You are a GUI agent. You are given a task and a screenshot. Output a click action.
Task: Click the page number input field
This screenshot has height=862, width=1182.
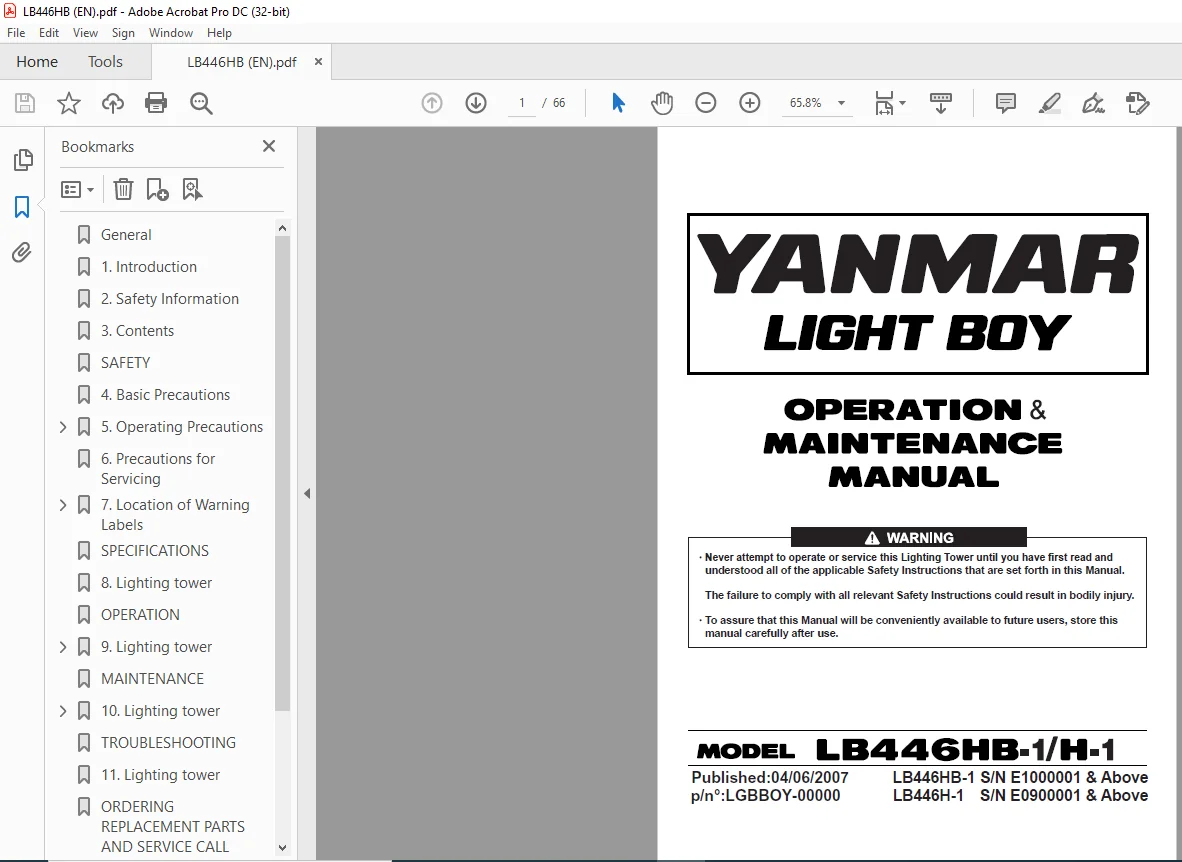(521, 103)
